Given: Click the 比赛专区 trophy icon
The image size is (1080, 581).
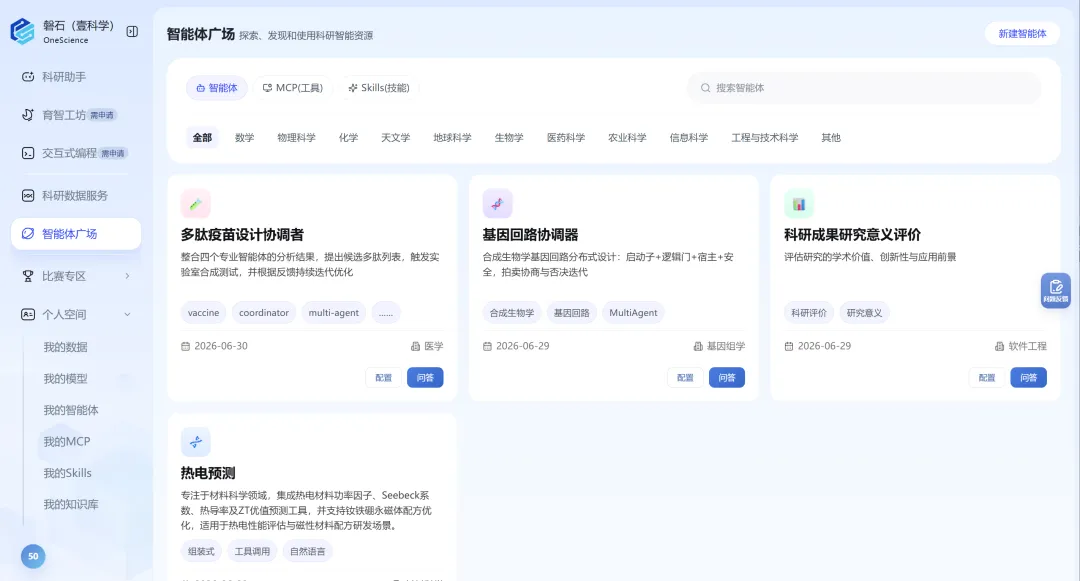Looking at the screenshot, I should pos(28,276).
